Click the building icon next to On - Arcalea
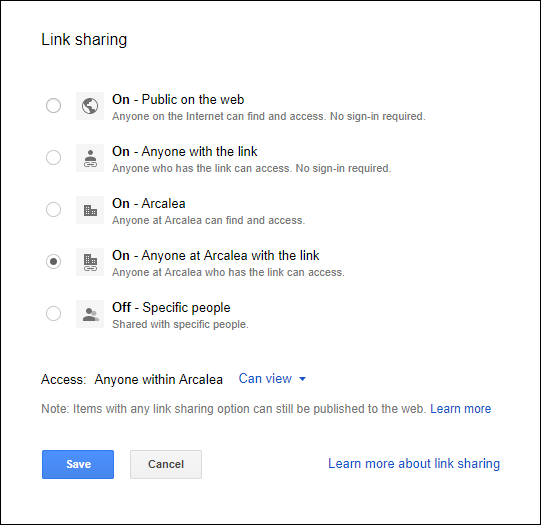 tap(90, 210)
